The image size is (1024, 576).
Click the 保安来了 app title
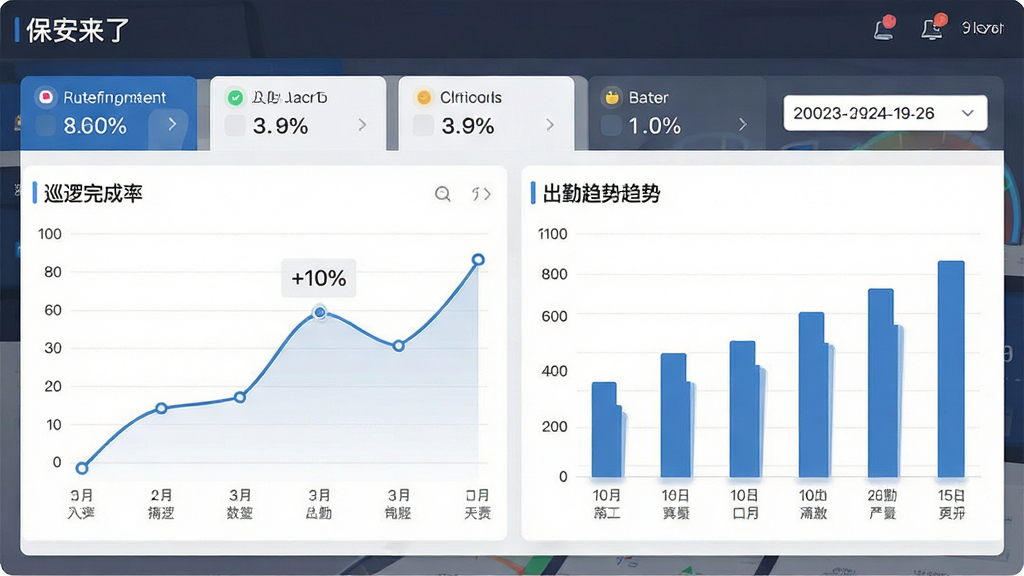click(x=78, y=31)
